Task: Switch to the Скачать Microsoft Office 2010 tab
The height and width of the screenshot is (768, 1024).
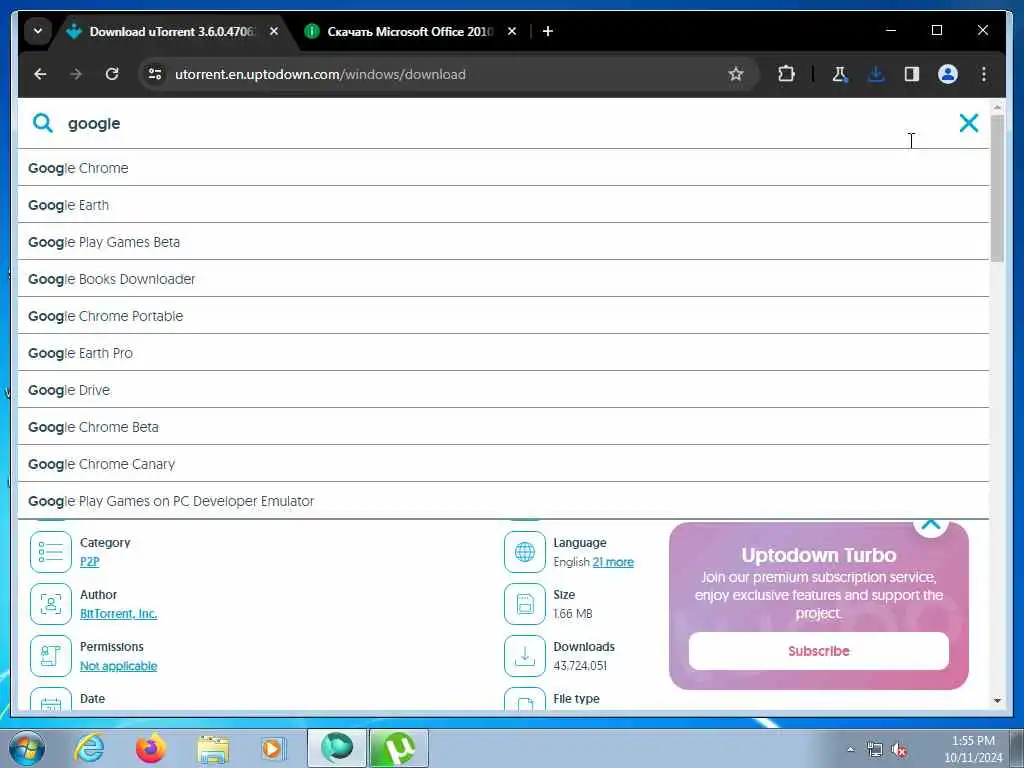Action: (x=409, y=31)
